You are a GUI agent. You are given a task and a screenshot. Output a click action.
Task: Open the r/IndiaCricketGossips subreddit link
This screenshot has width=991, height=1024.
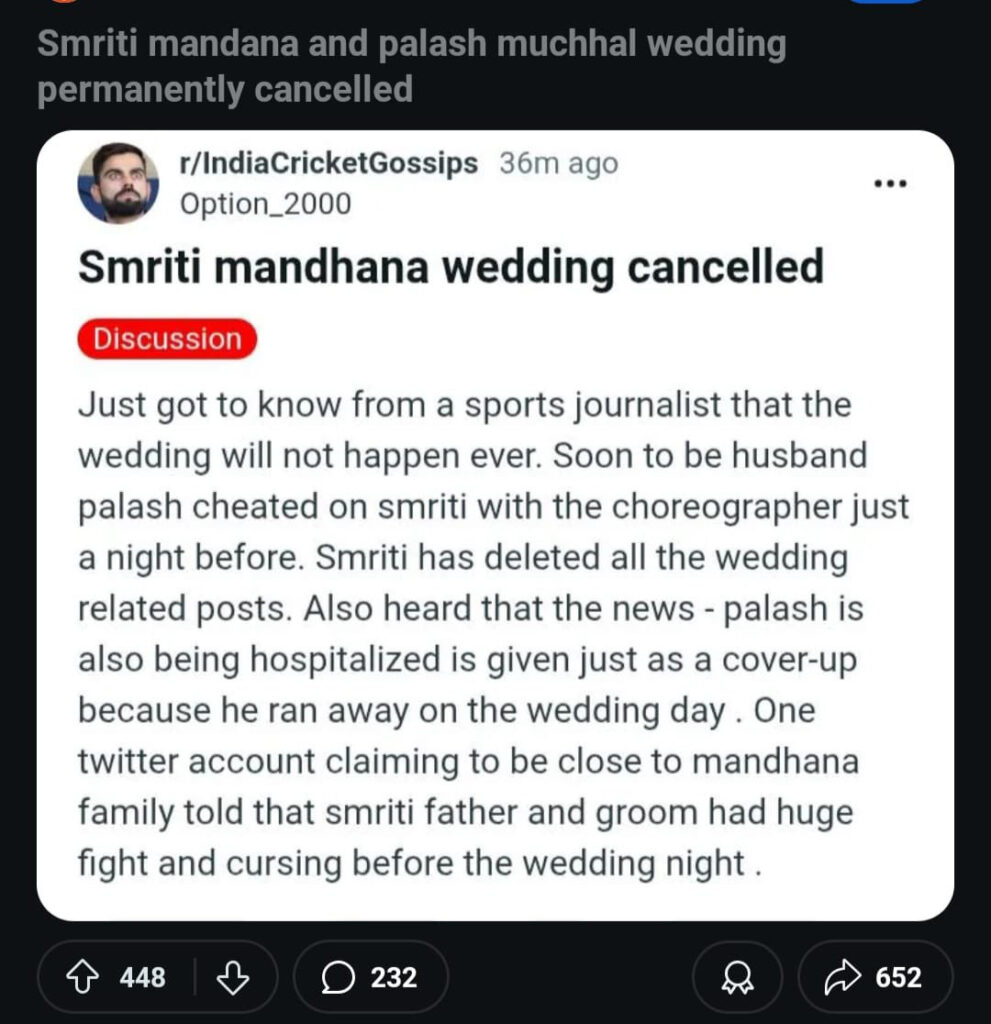(x=328, y=164)
